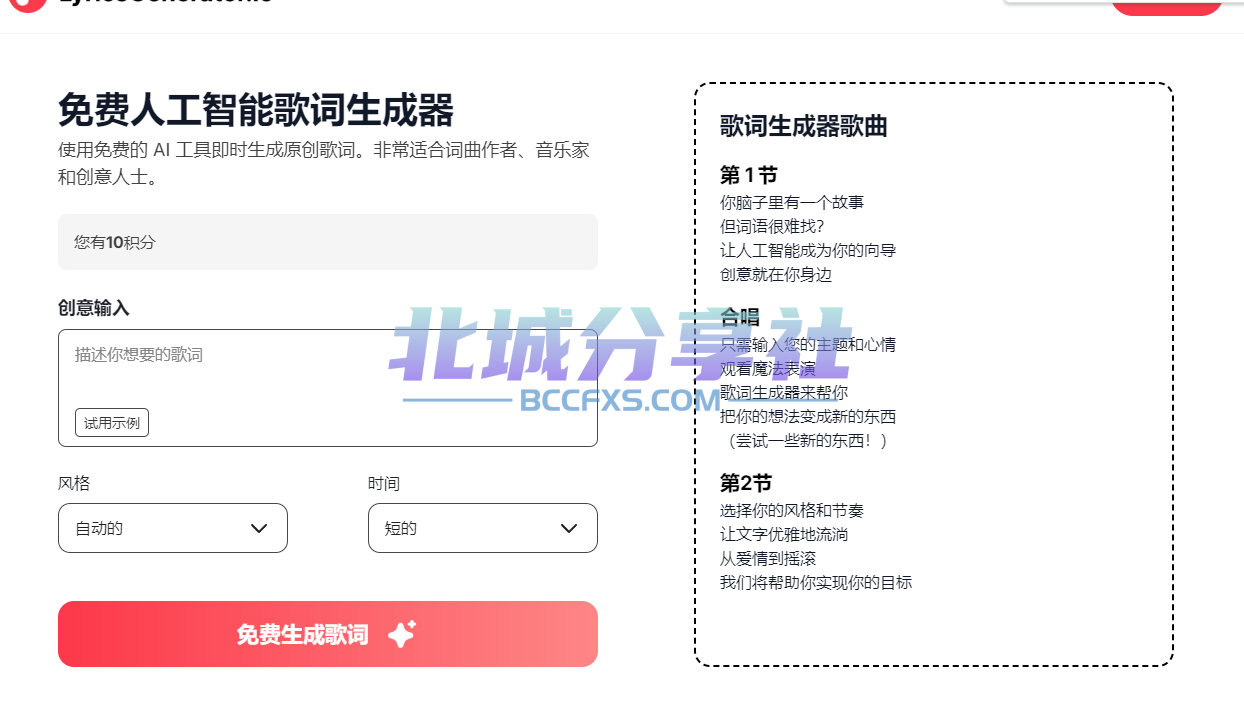Click the sparkle icon on the generate button

point(402,634)
